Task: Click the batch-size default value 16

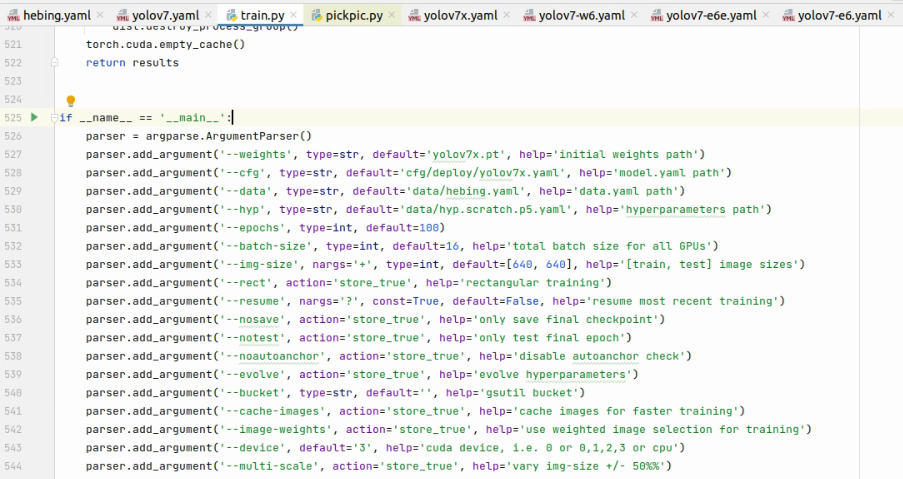Action: pos(453,246)
